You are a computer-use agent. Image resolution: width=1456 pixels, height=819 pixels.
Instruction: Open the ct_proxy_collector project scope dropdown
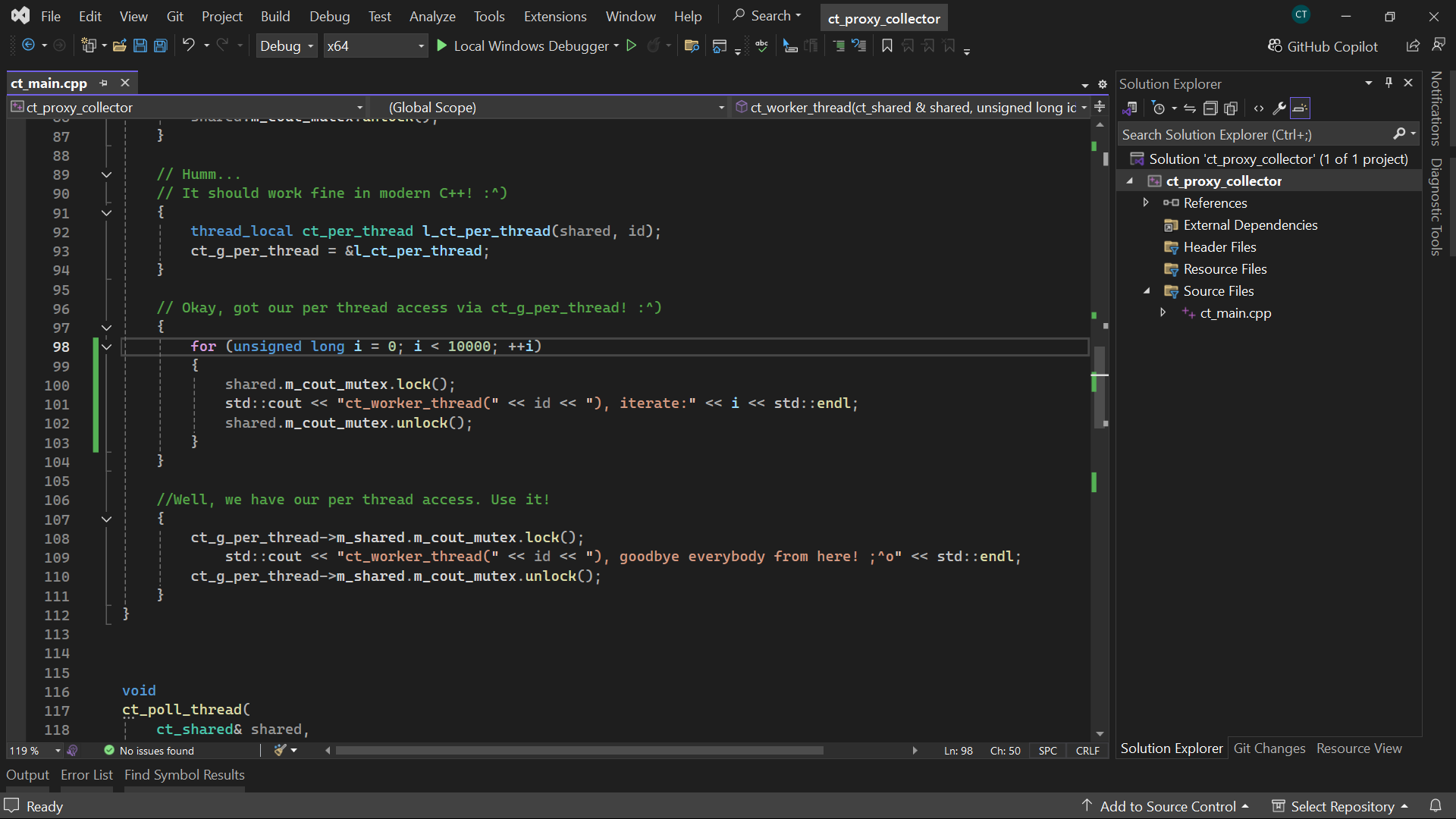187,108
